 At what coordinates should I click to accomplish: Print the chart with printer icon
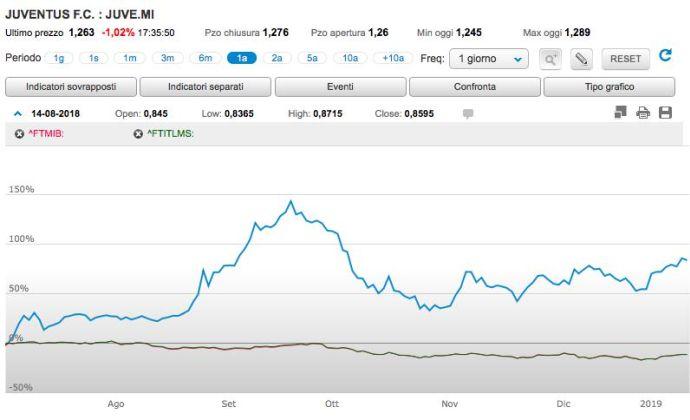pos(643,113)
